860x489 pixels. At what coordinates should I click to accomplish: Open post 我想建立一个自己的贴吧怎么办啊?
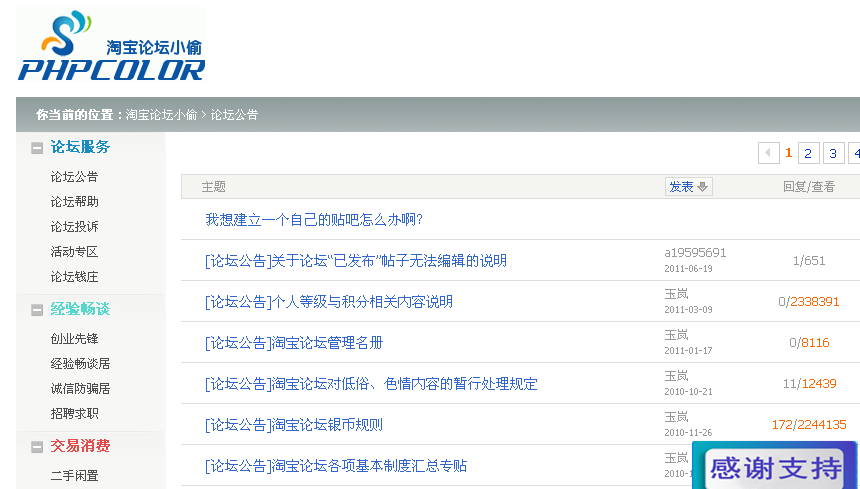click(314, 220)
